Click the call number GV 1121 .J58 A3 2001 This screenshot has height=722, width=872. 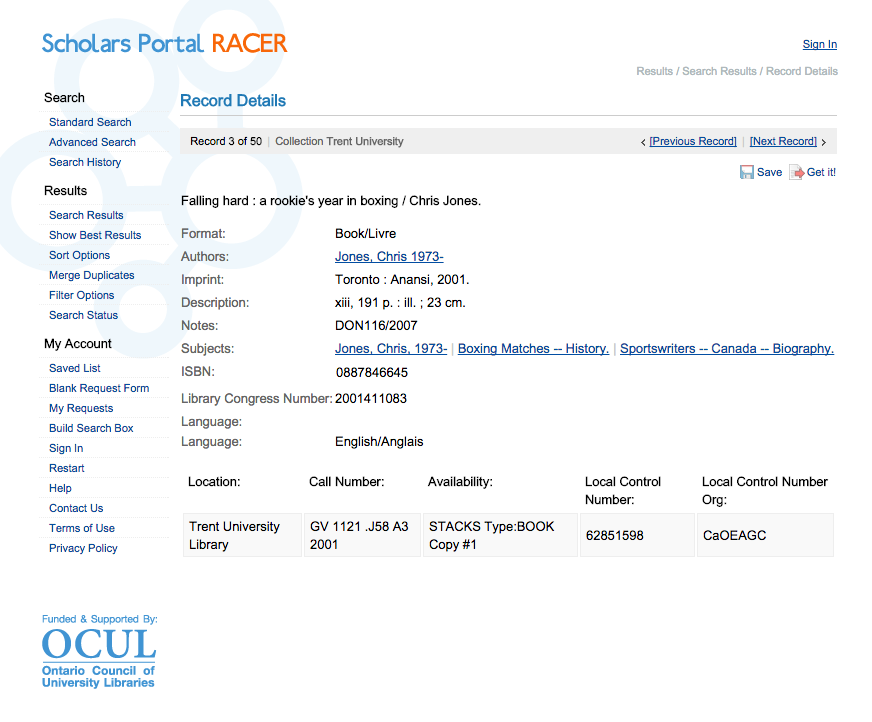pyautogui.click(x=362, y=535)
